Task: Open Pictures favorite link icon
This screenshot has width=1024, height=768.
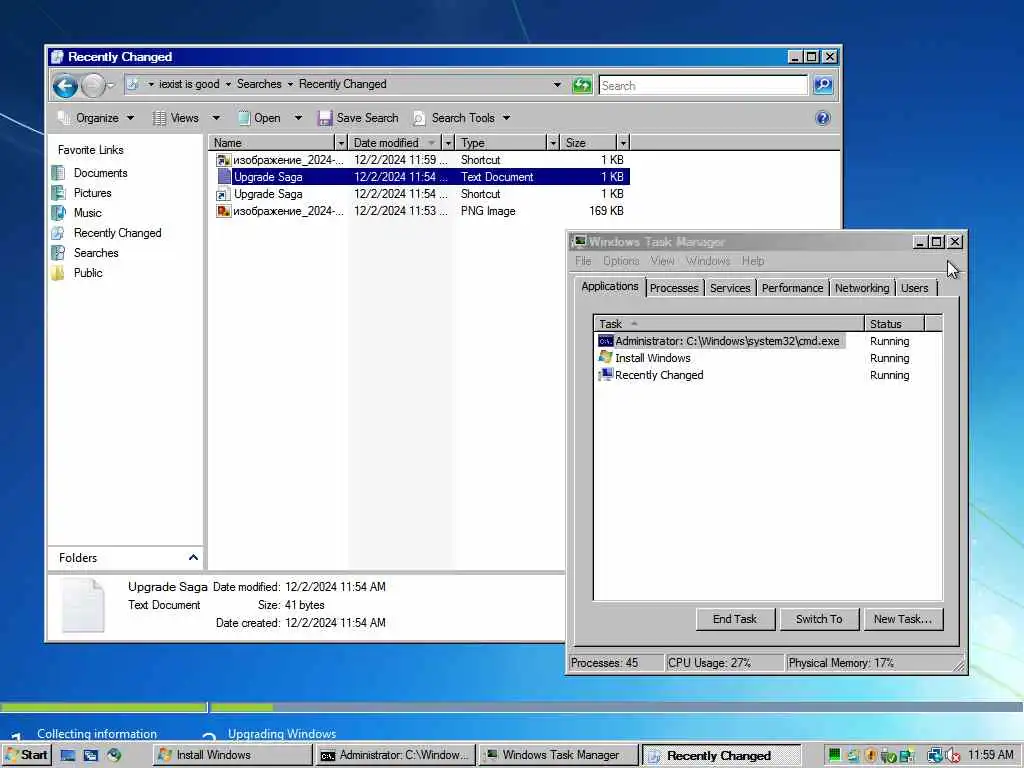Action: (58, 193)
